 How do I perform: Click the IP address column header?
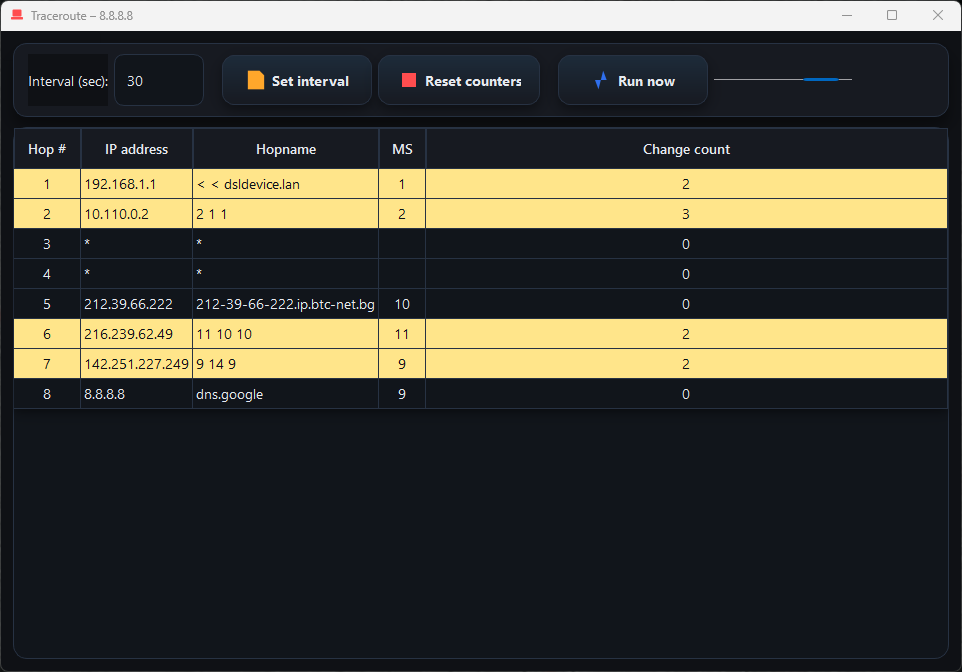coord(136,149)
